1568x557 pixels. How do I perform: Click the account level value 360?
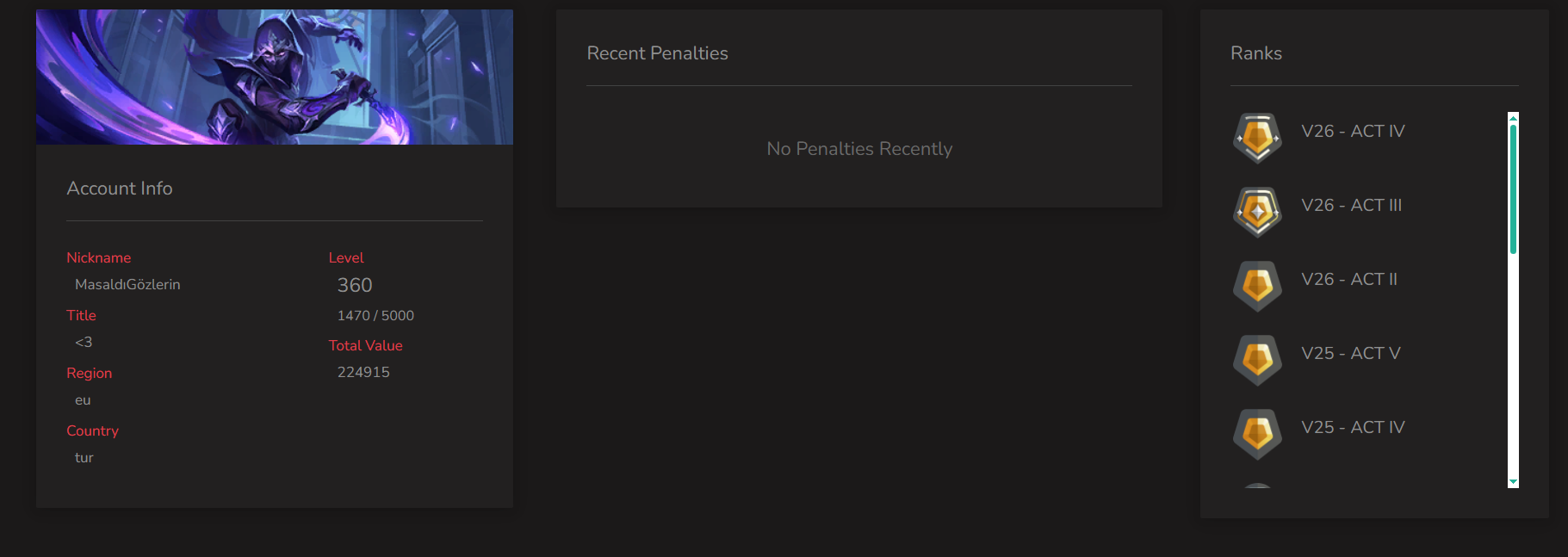pos(355,285)
